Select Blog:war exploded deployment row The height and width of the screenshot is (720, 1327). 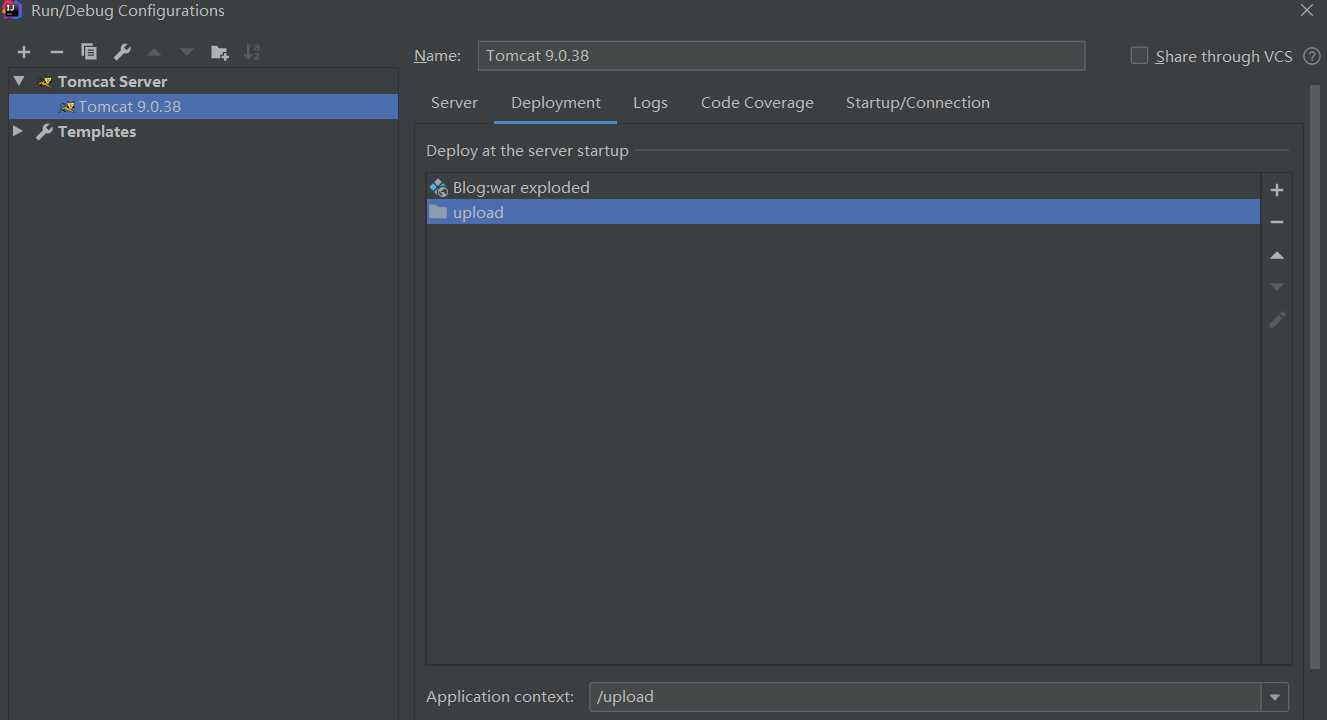[843, 187]
